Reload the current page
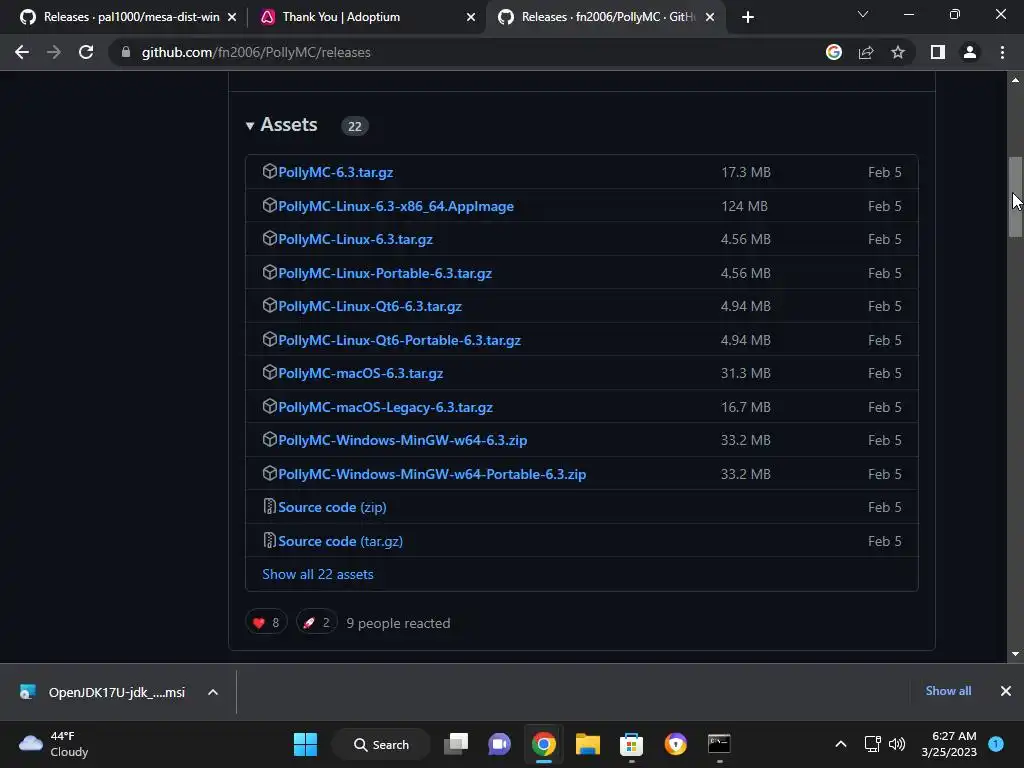The width and height of the screenshot is (1024, 768). (x=86, y=52)
